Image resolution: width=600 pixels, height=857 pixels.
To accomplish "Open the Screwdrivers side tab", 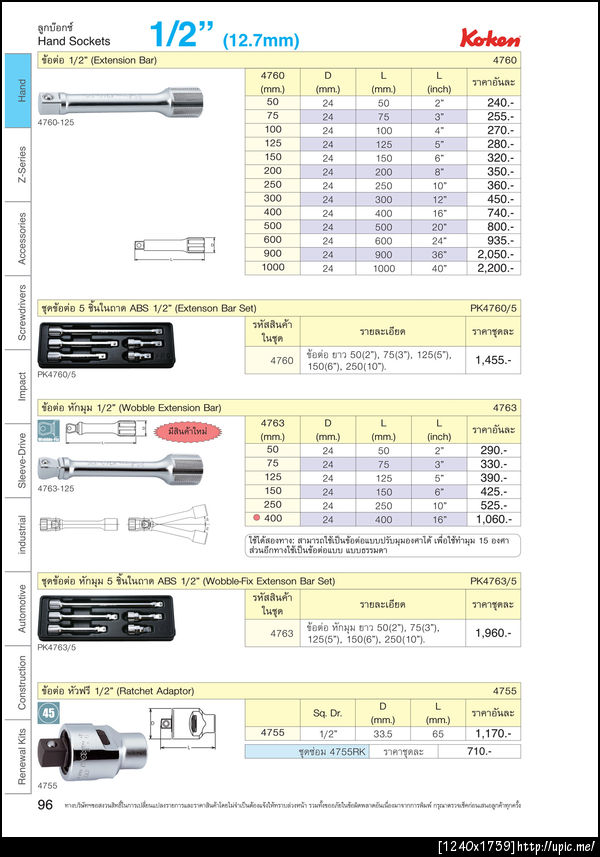I will pos(18,313).
